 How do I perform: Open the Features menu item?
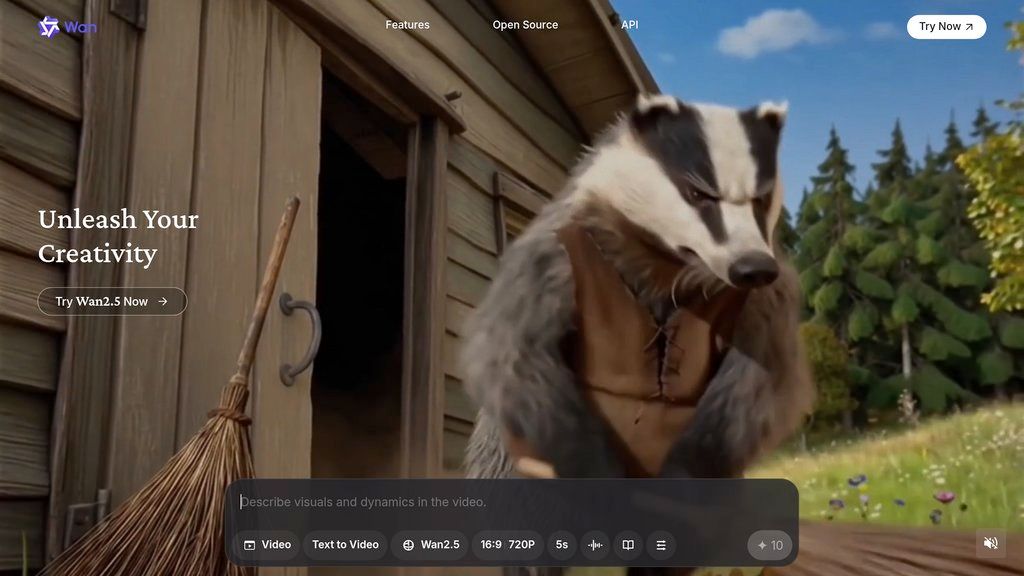point(408,25)
